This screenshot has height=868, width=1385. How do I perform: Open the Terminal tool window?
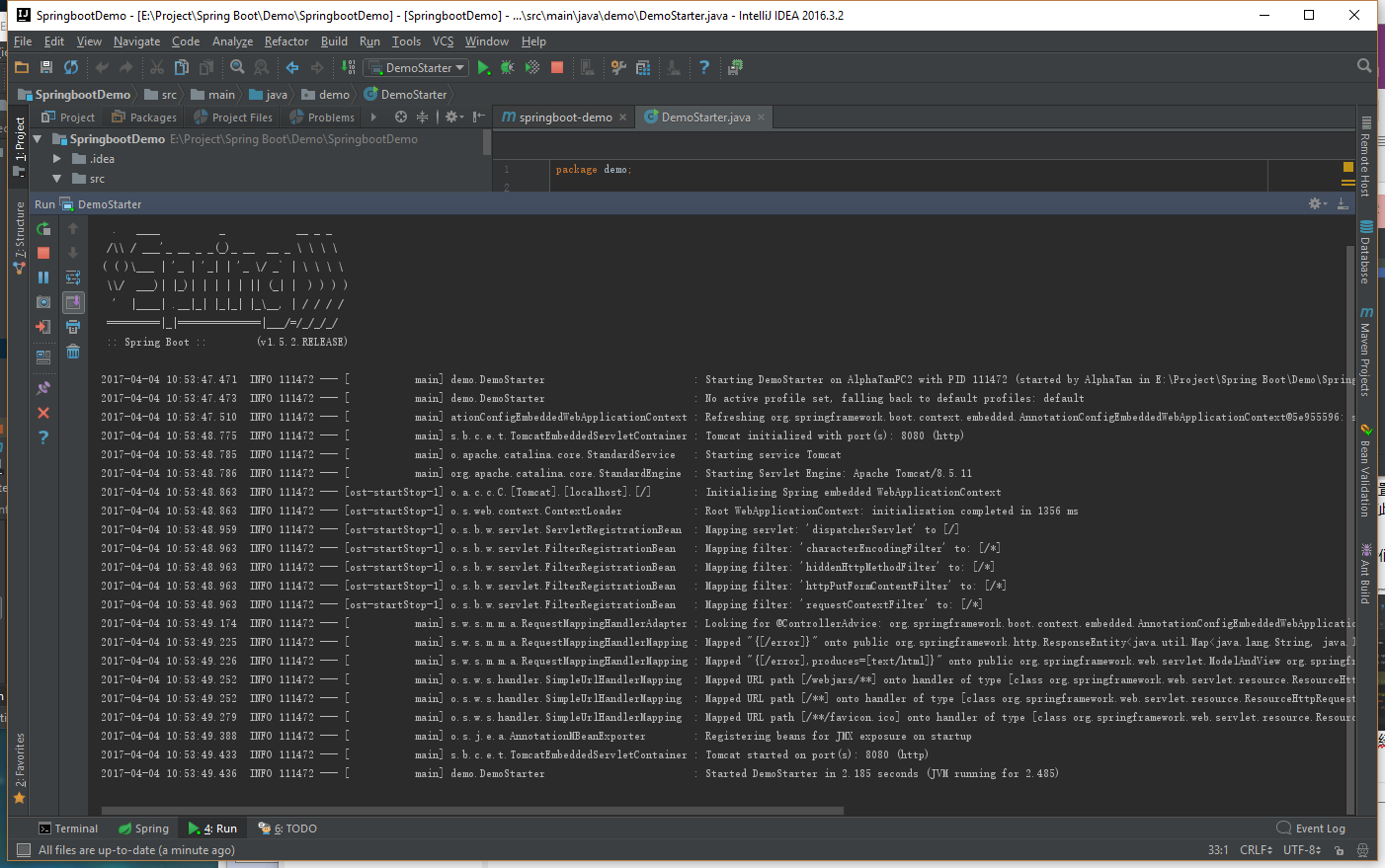pyautogui.click(x=68, y=829)
